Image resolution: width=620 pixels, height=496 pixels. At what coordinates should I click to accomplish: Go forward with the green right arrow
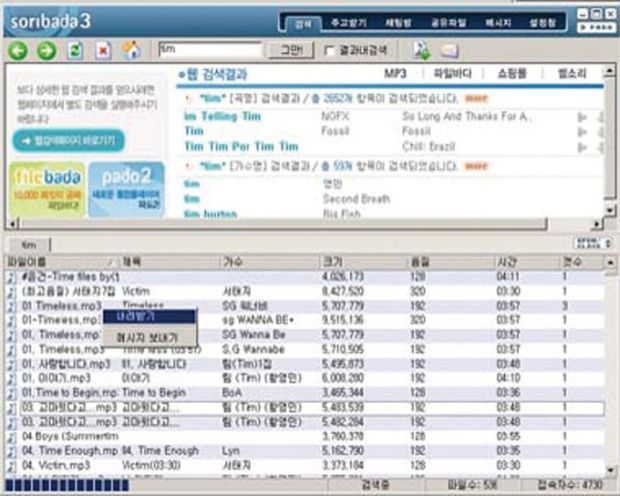tap(47, 51)
